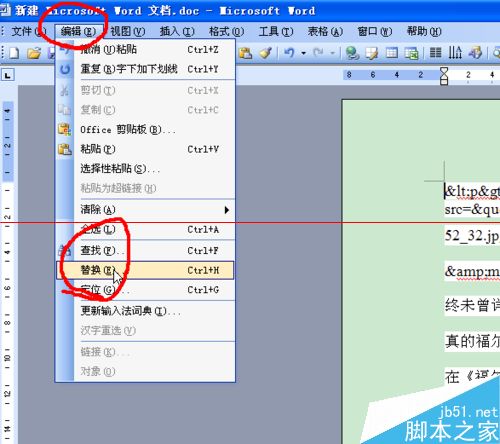Click document line starting '终未曾'

click(x=472, y=305)
